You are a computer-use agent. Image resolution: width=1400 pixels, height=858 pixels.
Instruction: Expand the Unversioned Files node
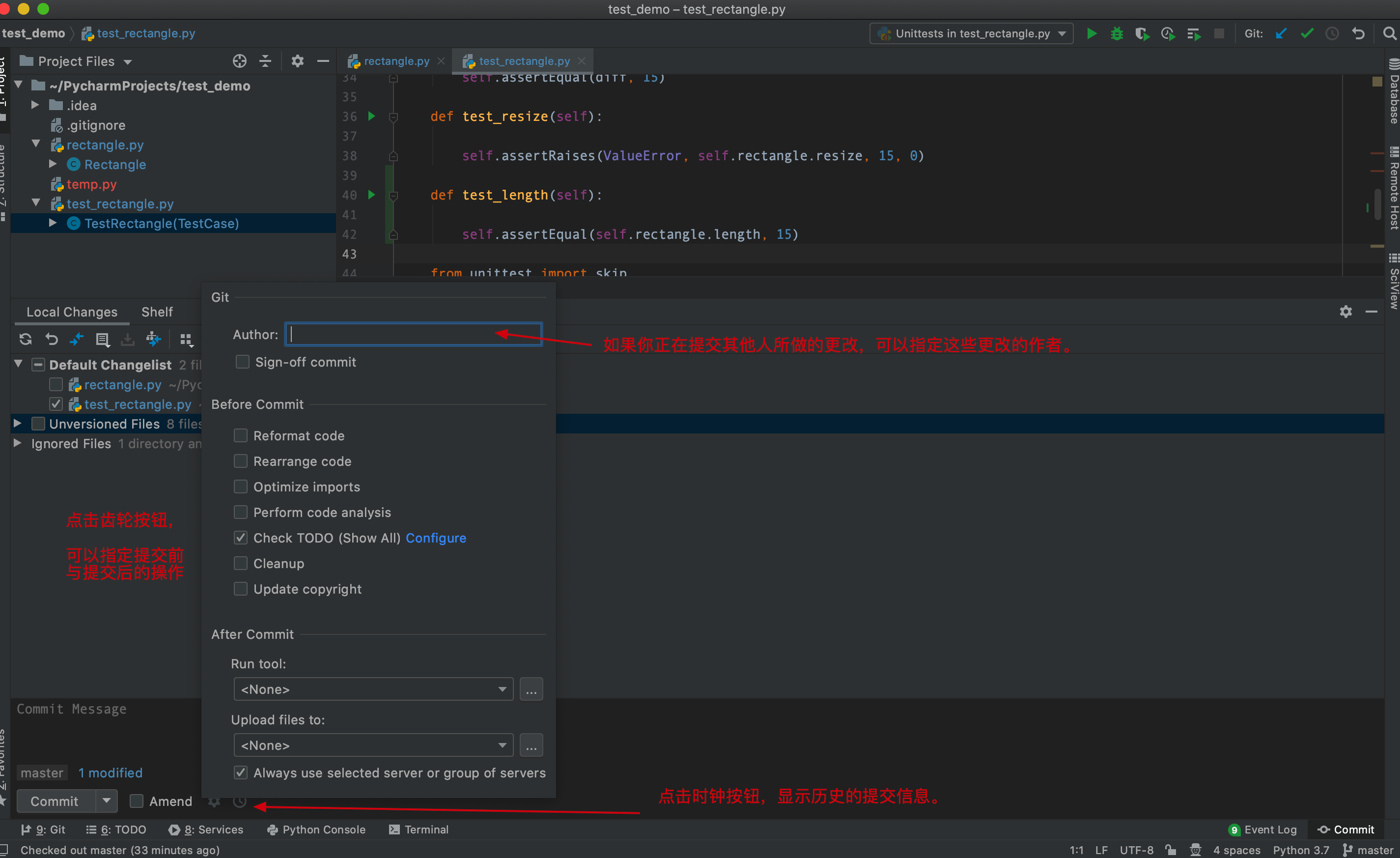[x=17, y=423]
